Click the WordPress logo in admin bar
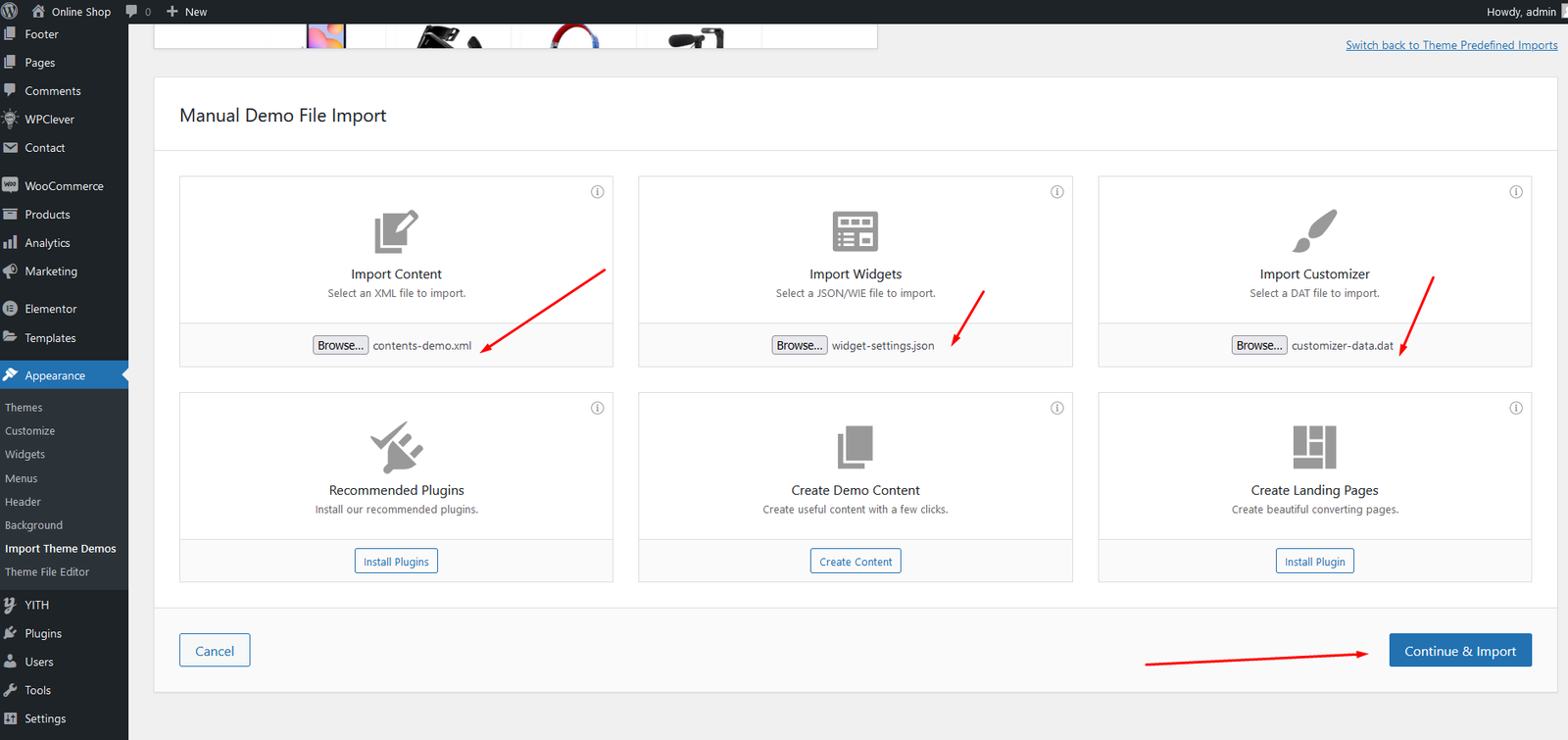 tap(10, 12)
